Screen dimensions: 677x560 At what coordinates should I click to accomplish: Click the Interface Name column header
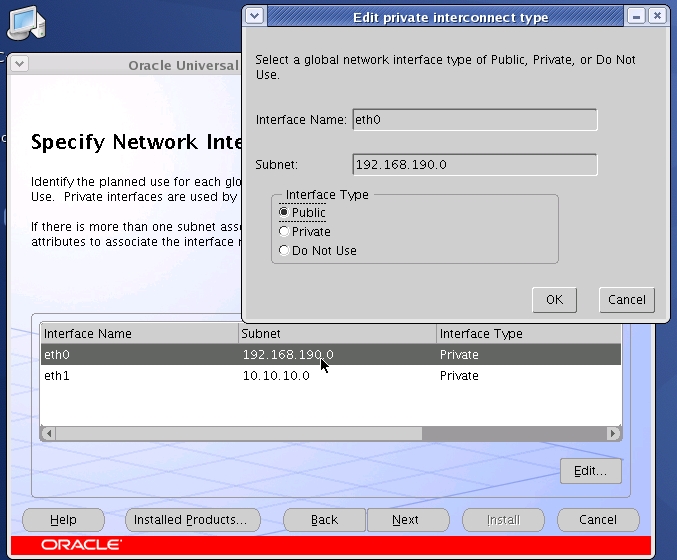(139, 333)
